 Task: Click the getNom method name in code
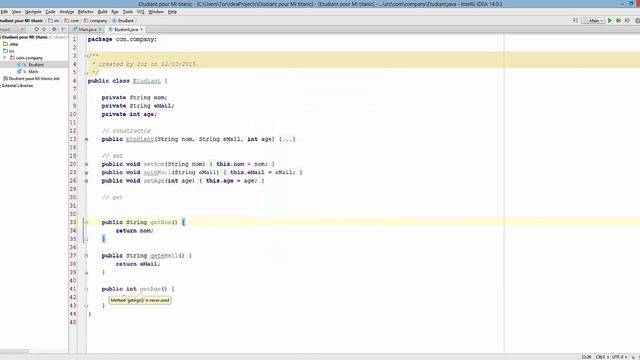coord(161,222)
